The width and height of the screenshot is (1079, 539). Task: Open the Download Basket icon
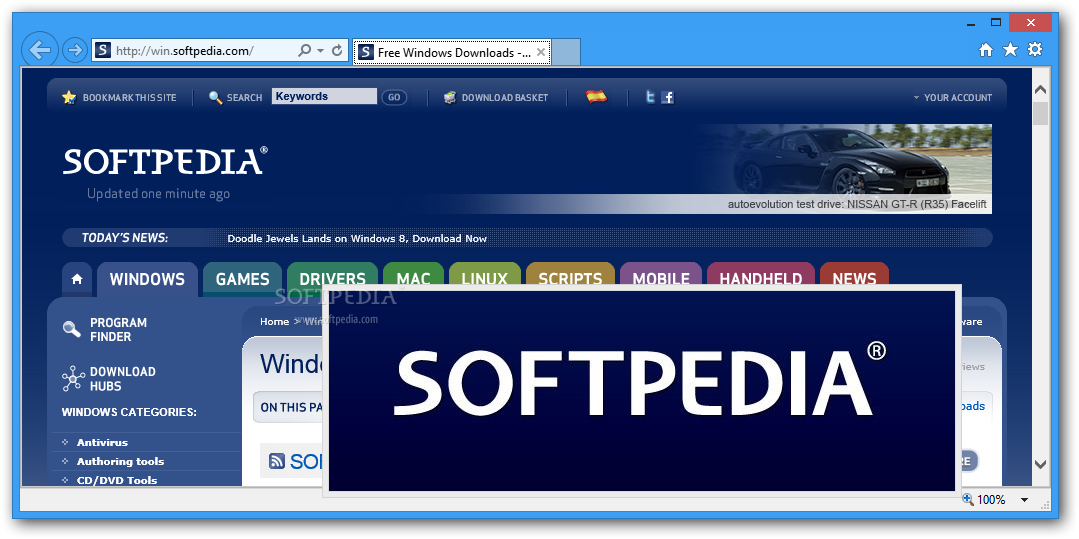point(450,97)
